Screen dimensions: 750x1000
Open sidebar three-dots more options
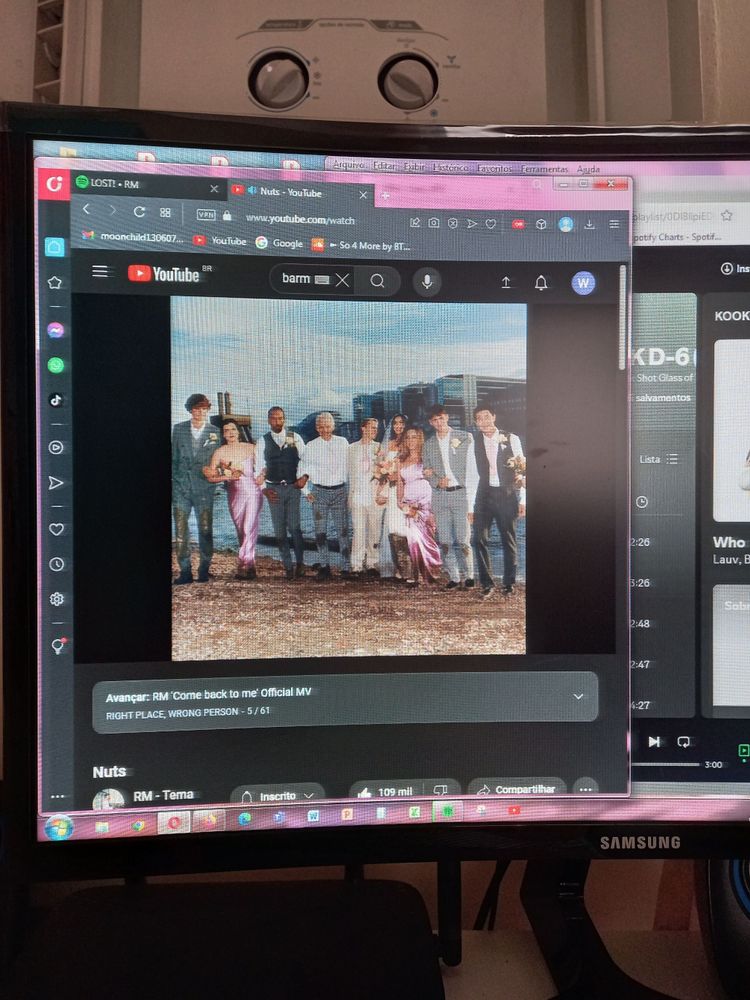tap(57, 796)
